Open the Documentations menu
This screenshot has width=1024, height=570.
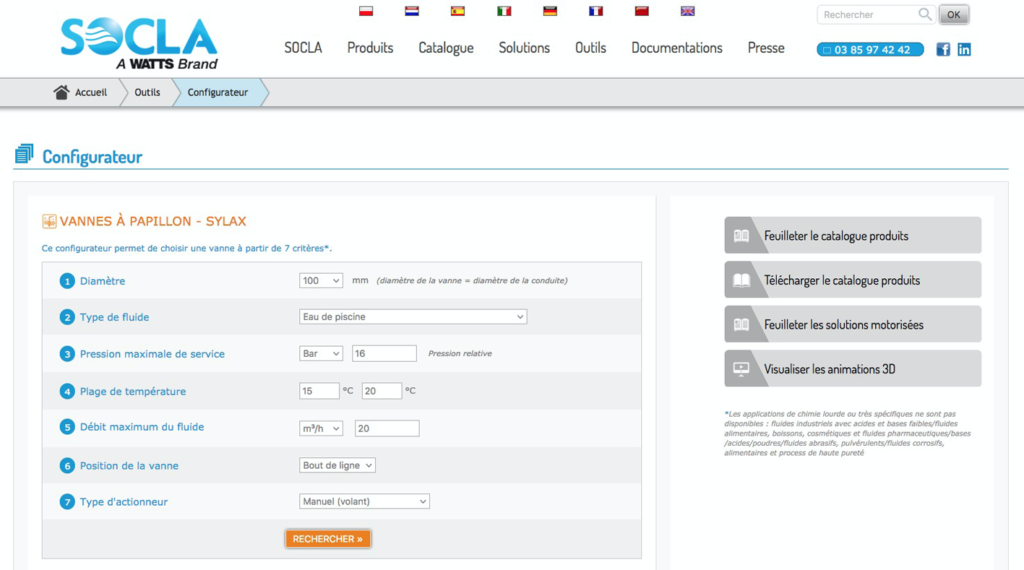677,48
